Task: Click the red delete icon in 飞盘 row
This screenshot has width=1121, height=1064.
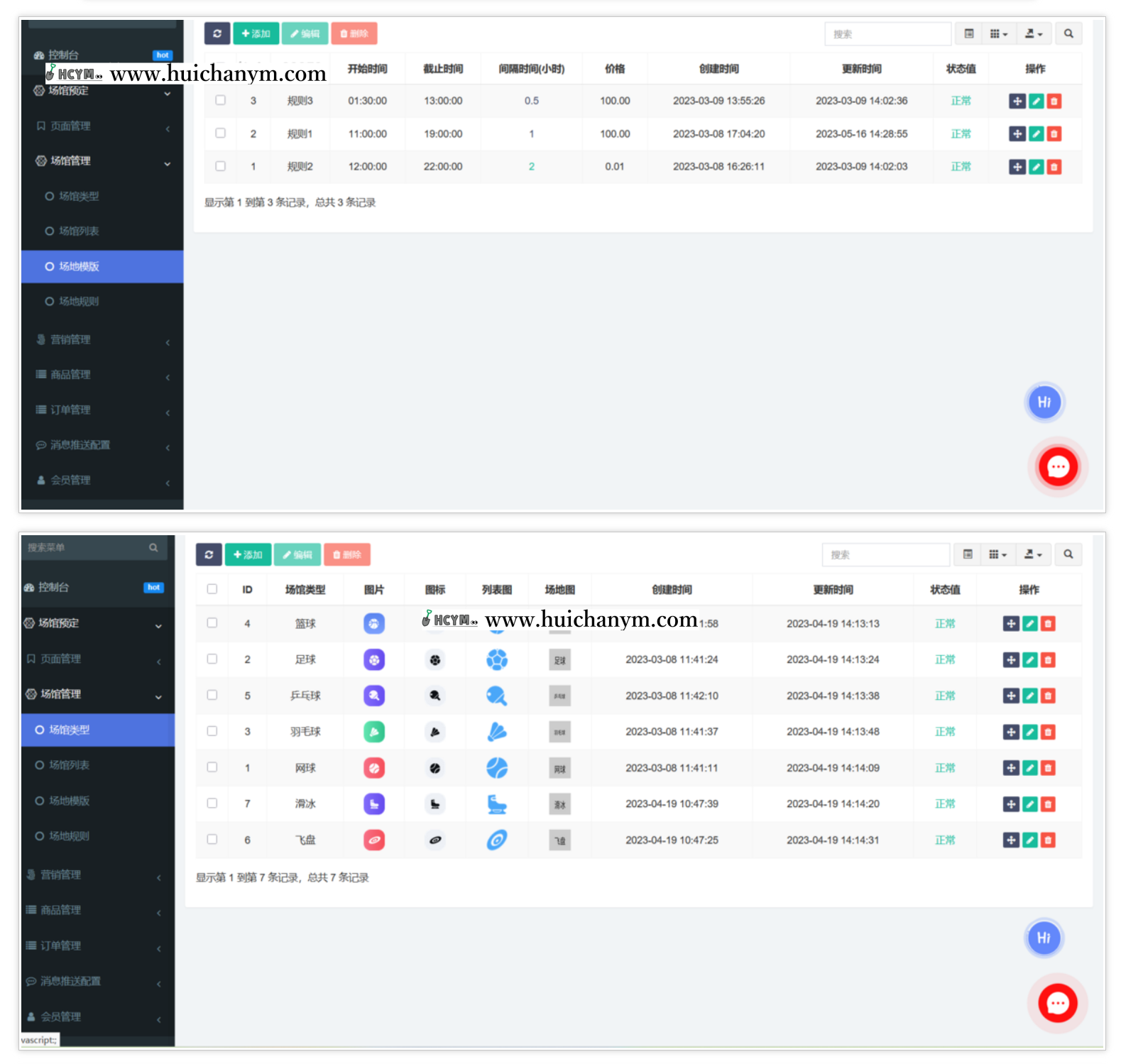Action: coord(1048,840)
